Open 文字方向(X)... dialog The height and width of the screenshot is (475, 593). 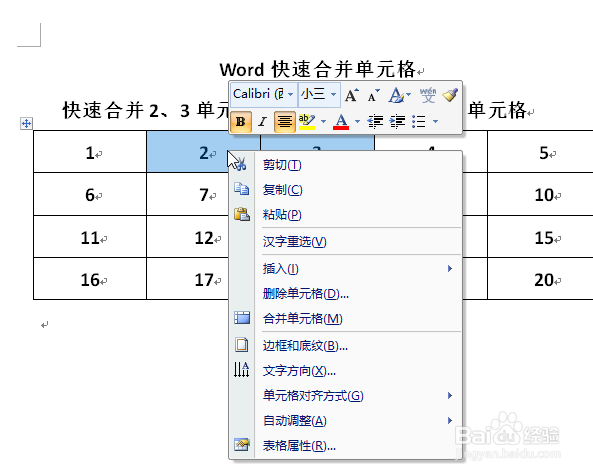point(345,371)
